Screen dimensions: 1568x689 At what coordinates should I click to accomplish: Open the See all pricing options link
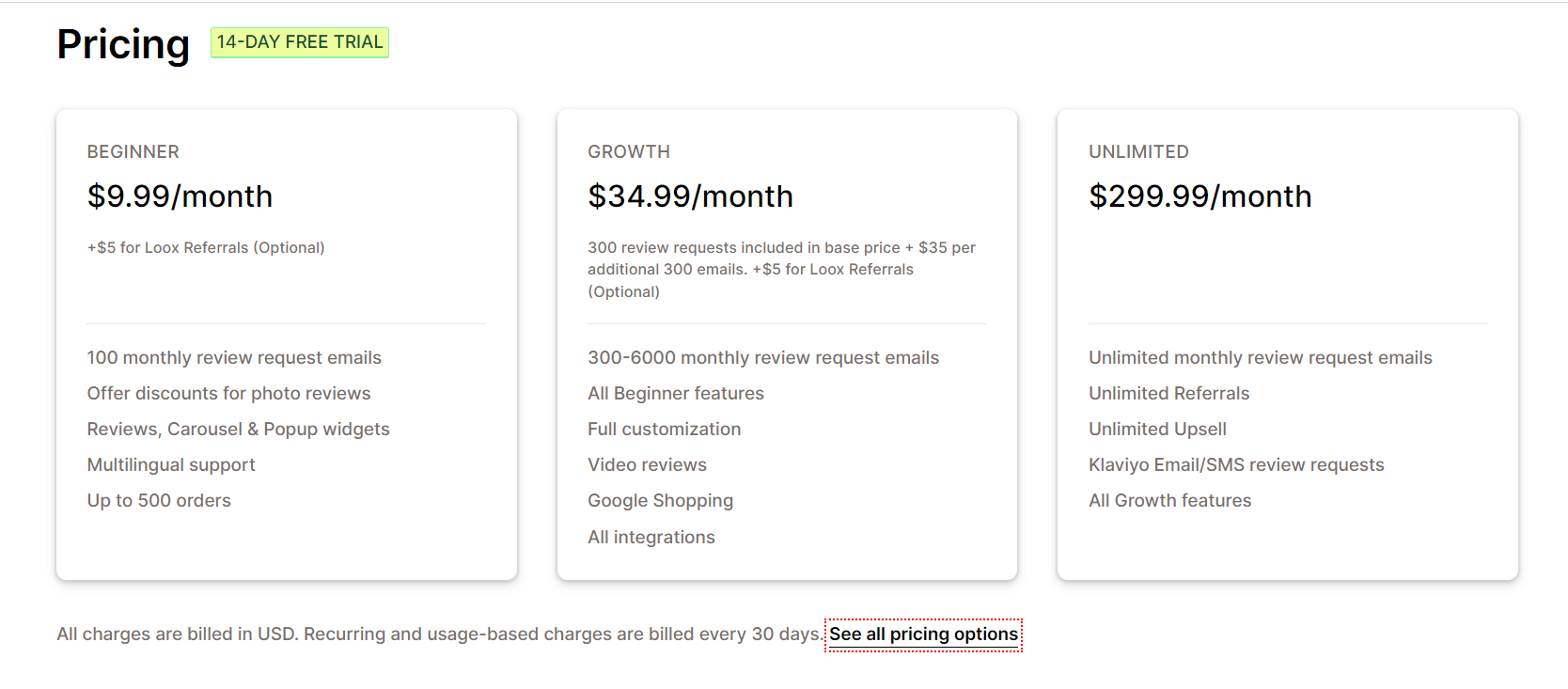point(923,634)
